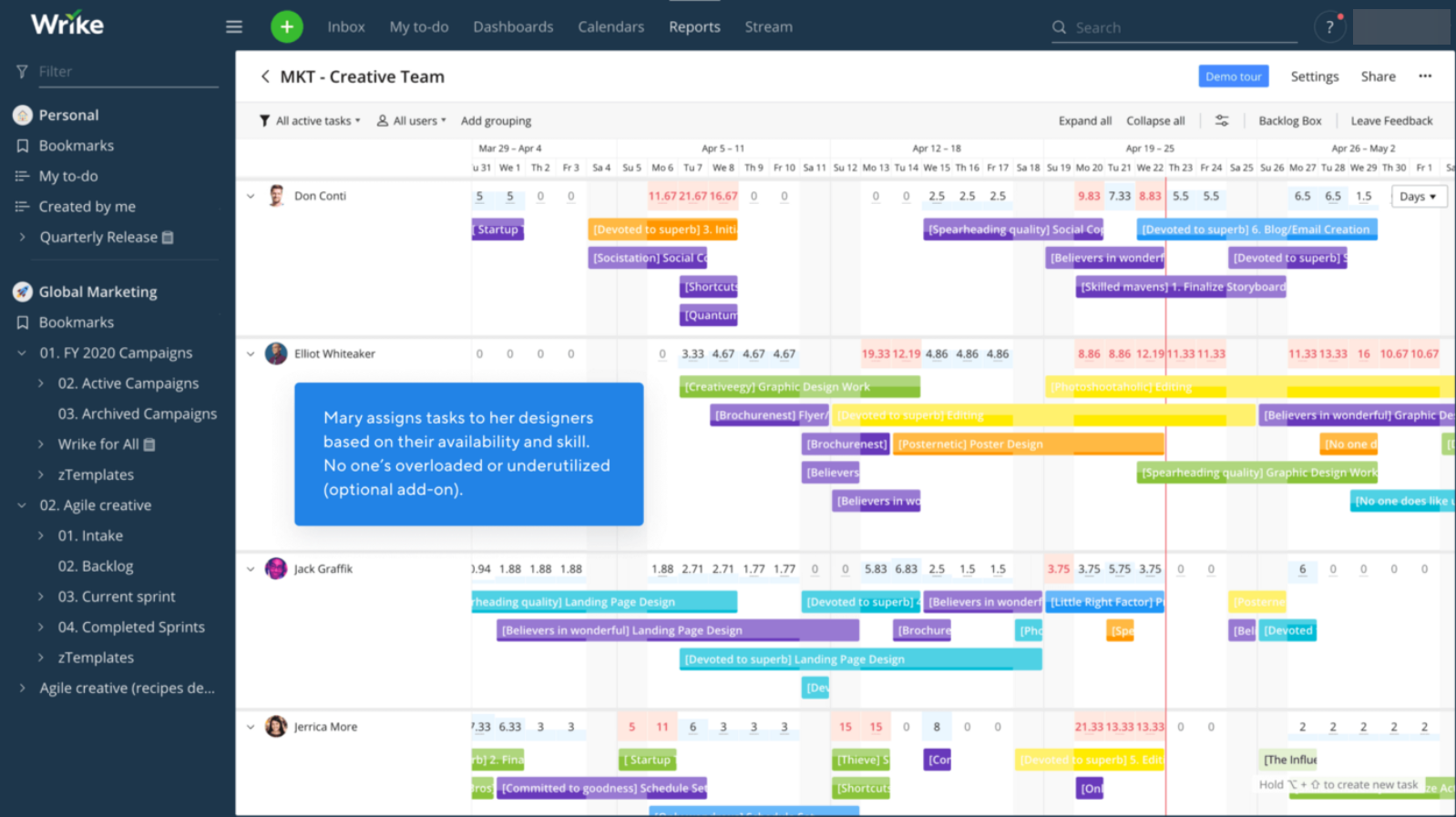Collapse the 02. Agile creative folder

(x=22, y=506)
